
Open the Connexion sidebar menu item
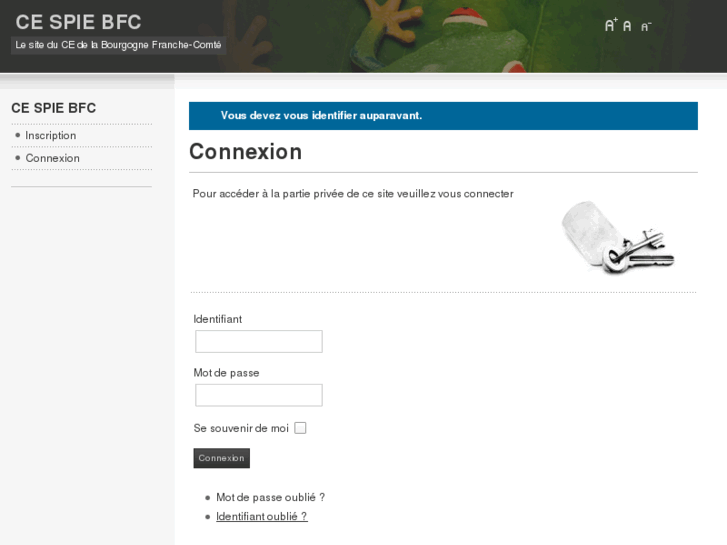[53, 158]
